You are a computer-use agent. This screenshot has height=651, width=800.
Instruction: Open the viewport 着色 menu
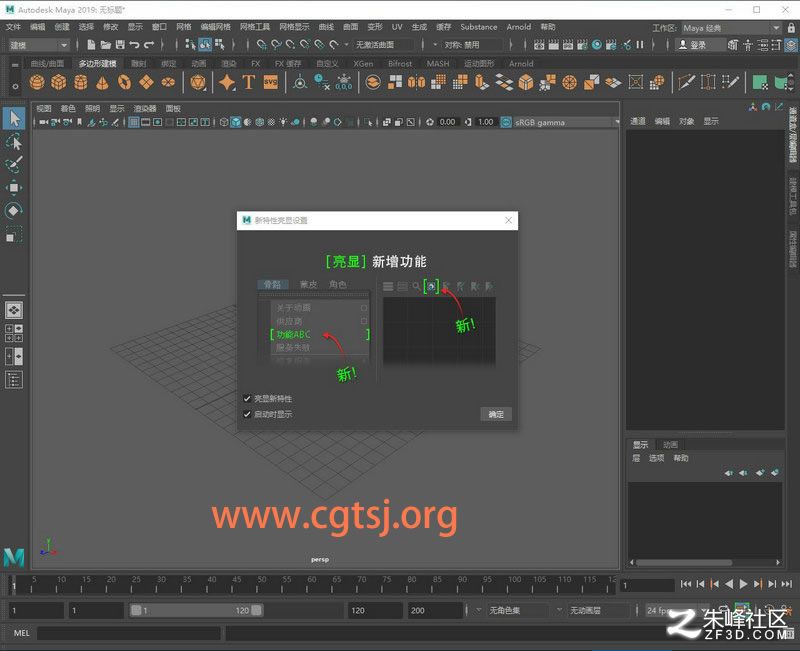click(68, 108)
